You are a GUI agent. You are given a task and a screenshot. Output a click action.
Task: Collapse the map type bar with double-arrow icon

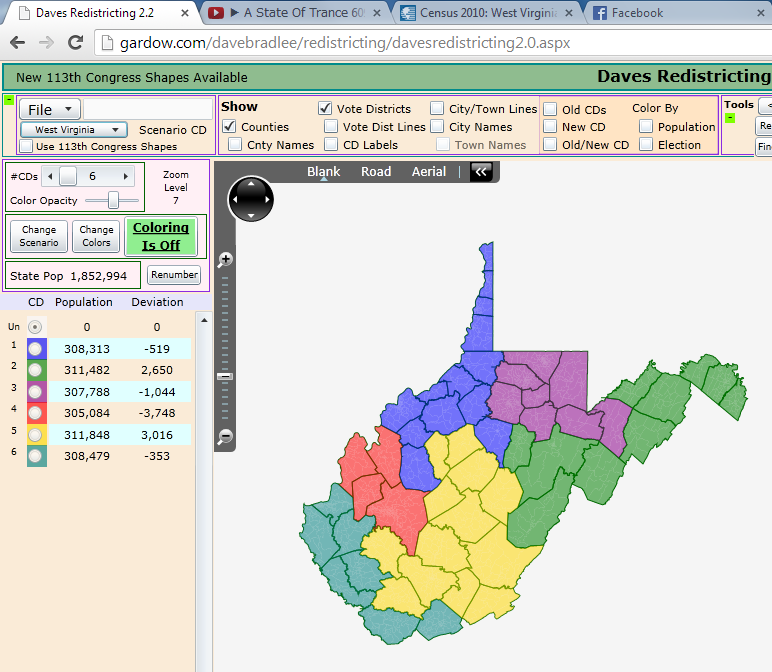(x=481, y=172)
